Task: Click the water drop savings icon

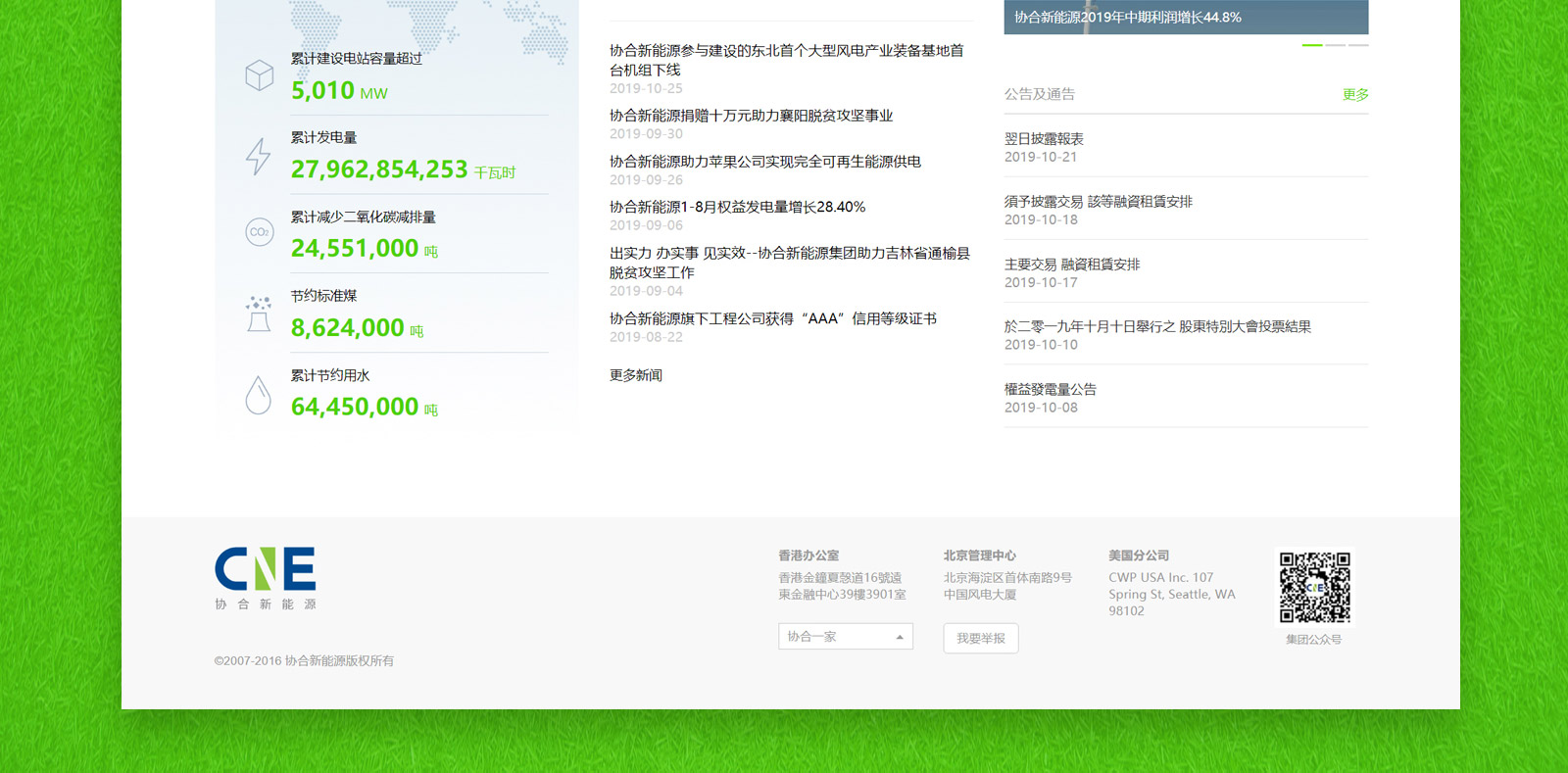Action: click(x=258, y=395)
